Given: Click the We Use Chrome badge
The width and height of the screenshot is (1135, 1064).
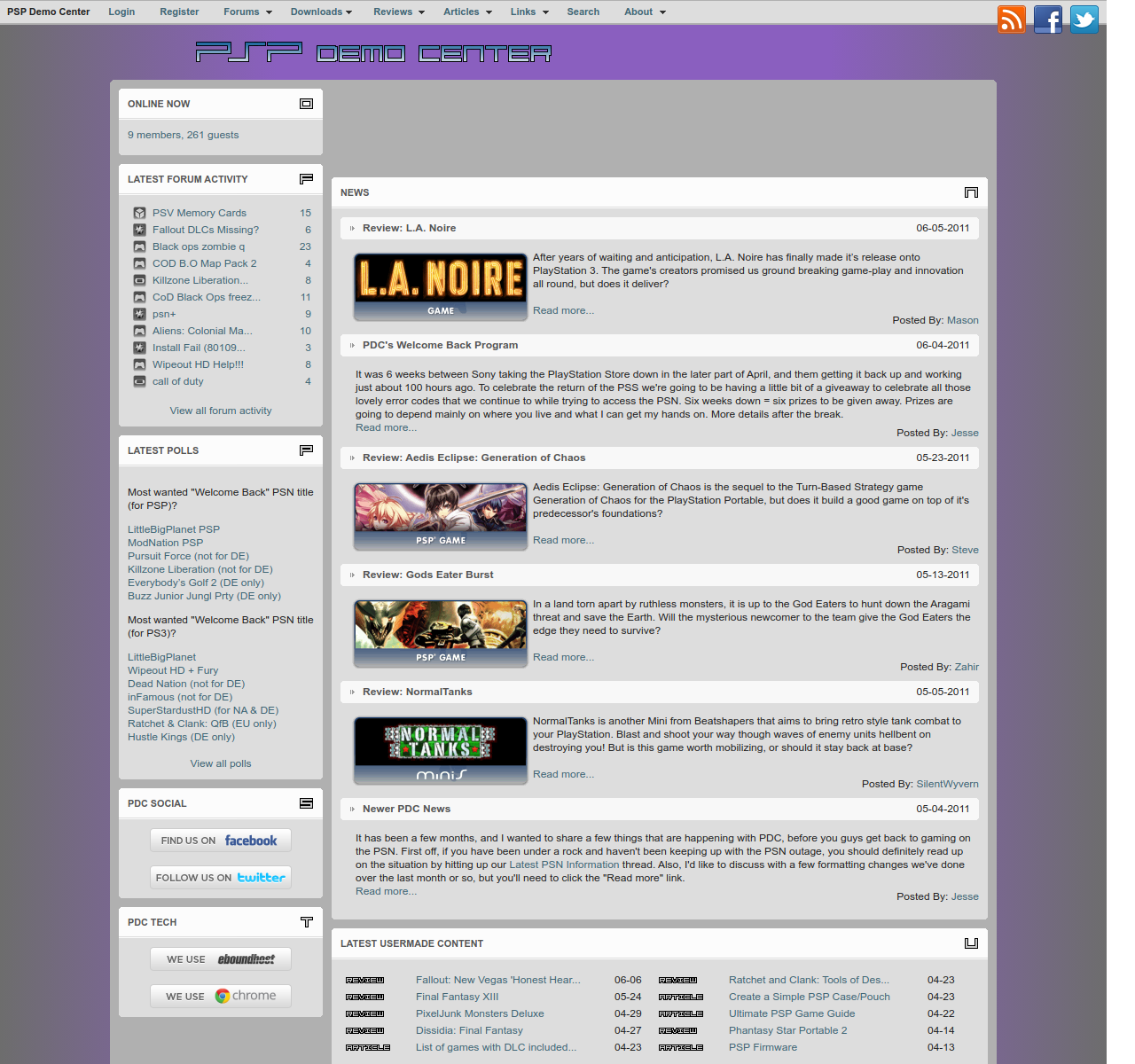Looking at the screenshot, I should 221,996.
